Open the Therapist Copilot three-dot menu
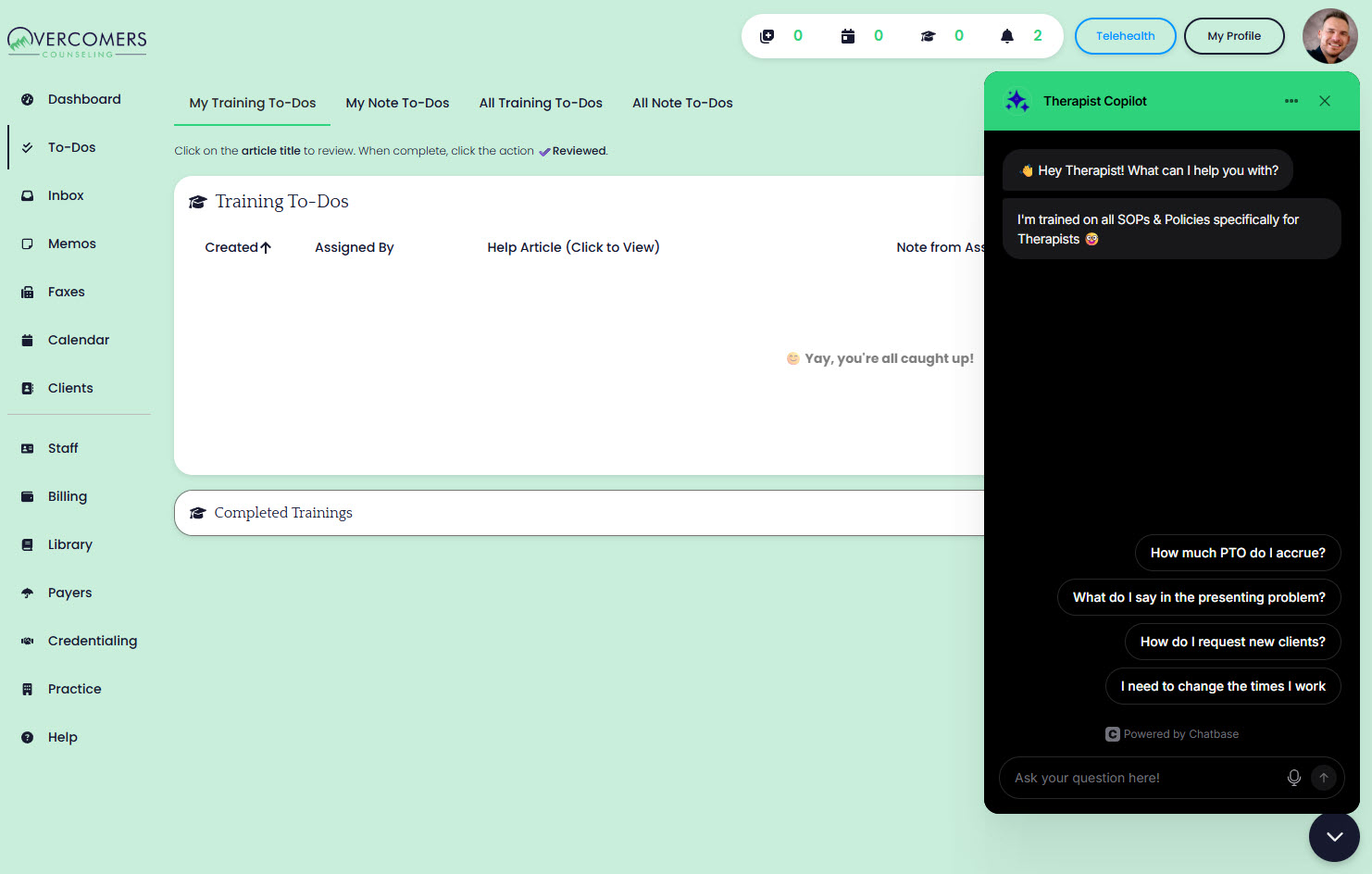Viewport: 1372px width, 874px height. click(1291, 101)
